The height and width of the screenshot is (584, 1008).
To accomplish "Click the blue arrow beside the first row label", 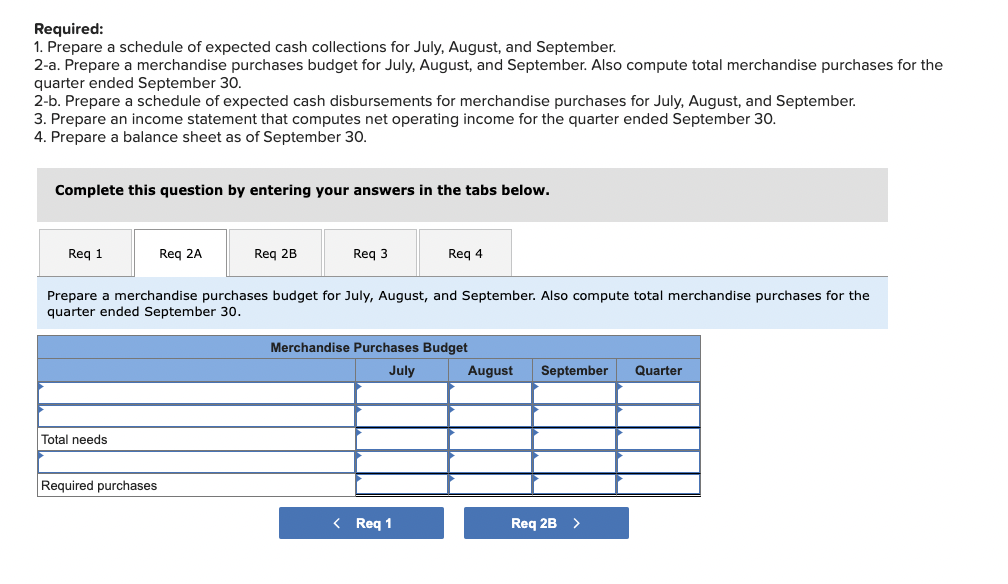I will click(39, 385).
